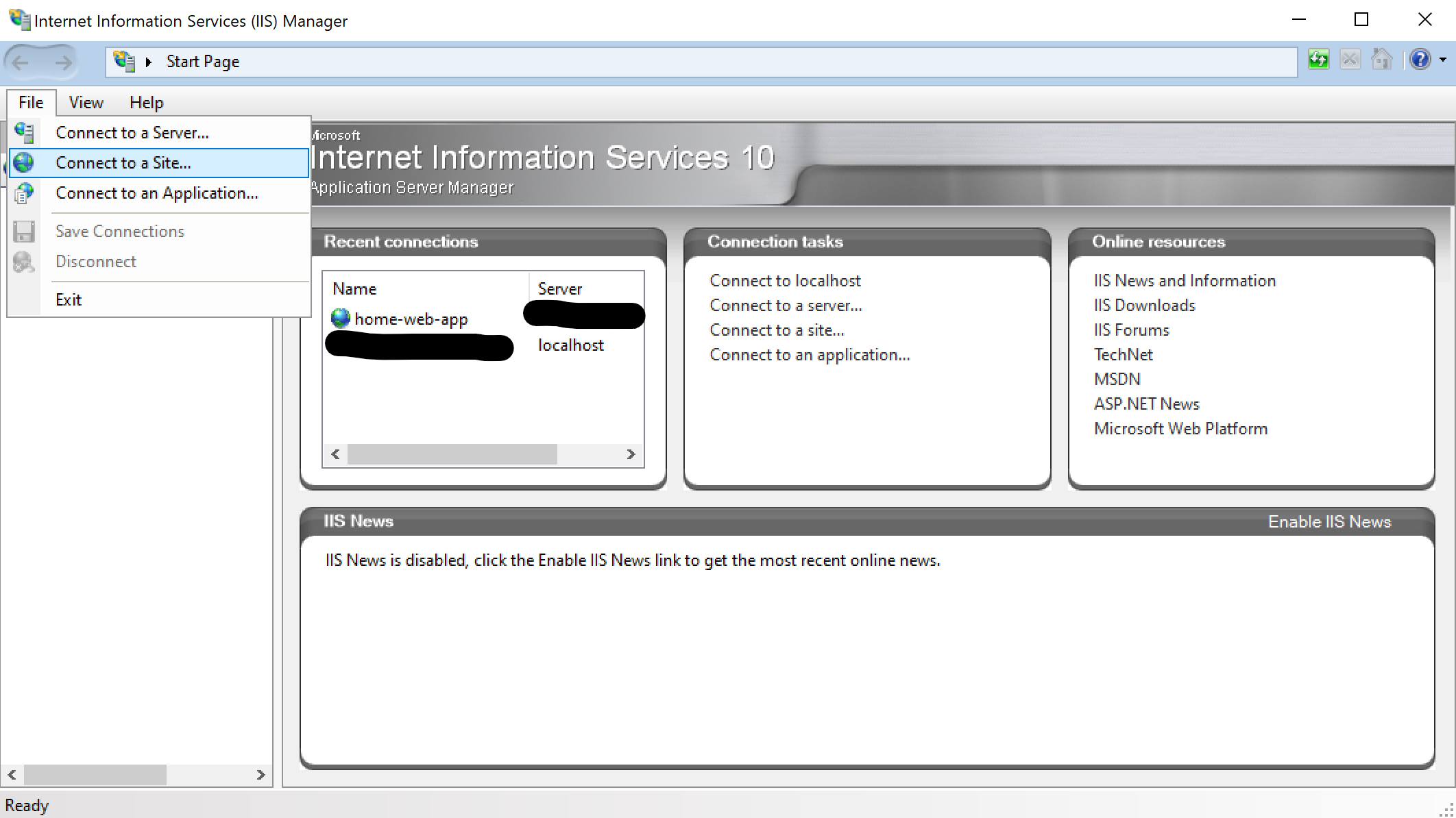This screenshot has width=1456, height=818.
Task: Open the Help menu
Action: [x=146, y=103]
